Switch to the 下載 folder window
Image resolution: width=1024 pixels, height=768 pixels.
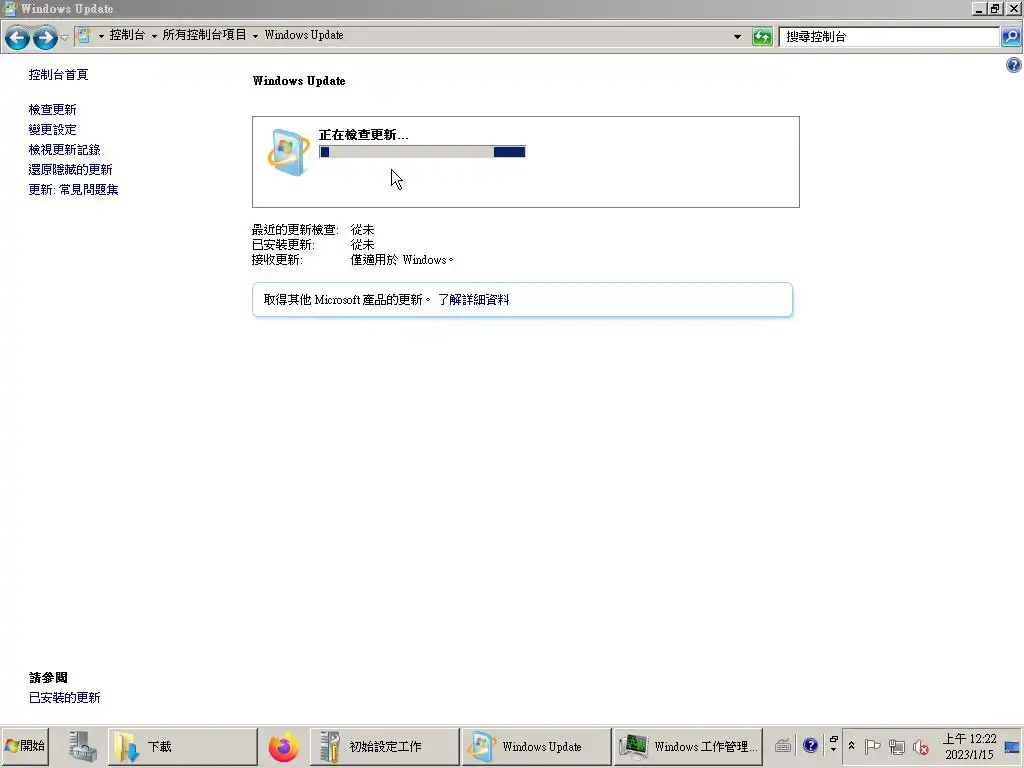(x=183, y=746)
